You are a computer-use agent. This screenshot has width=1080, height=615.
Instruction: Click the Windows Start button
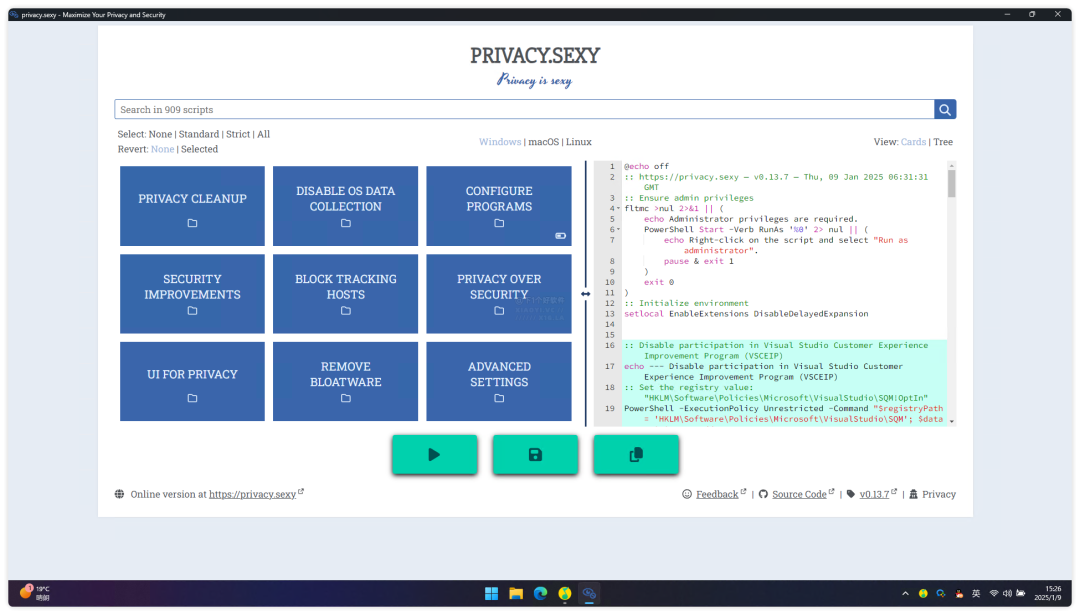491,593
